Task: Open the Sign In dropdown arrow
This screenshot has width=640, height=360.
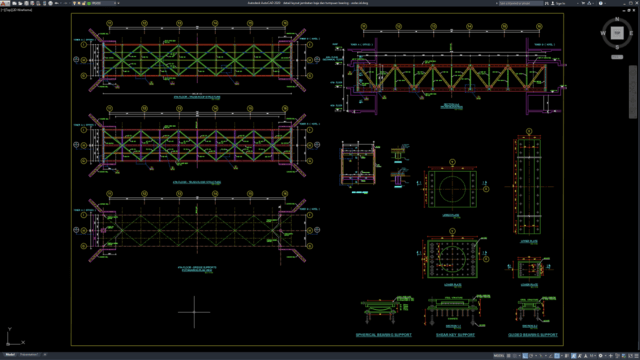Action: point(578,3)
